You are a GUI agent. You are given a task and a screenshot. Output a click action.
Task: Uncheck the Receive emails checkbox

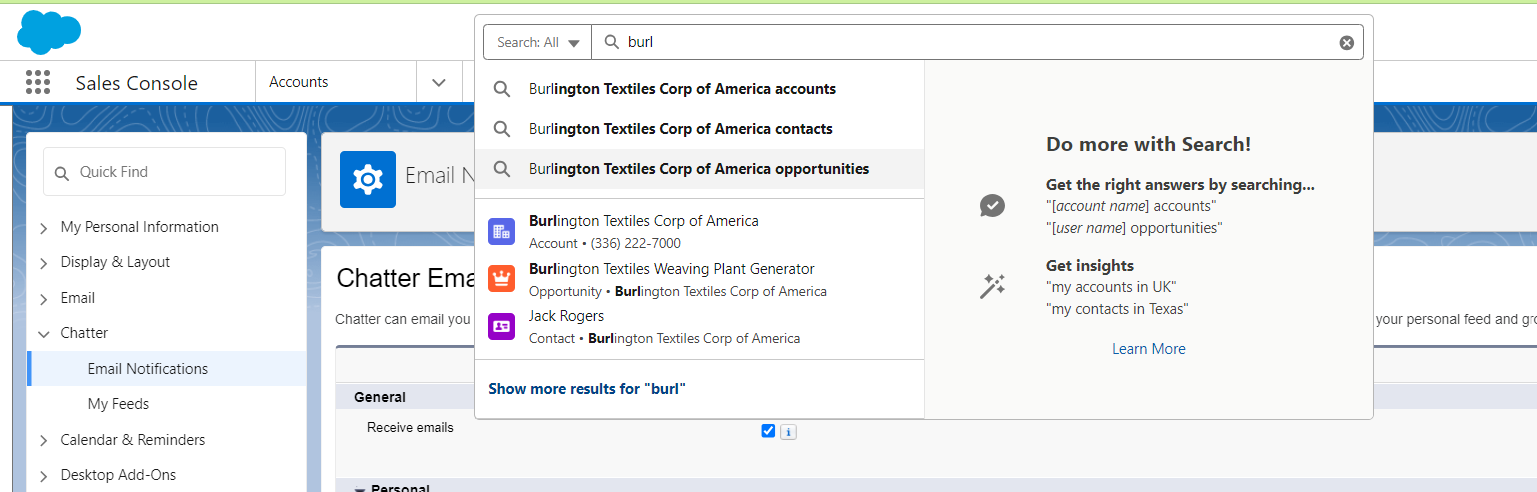(768, 431)
